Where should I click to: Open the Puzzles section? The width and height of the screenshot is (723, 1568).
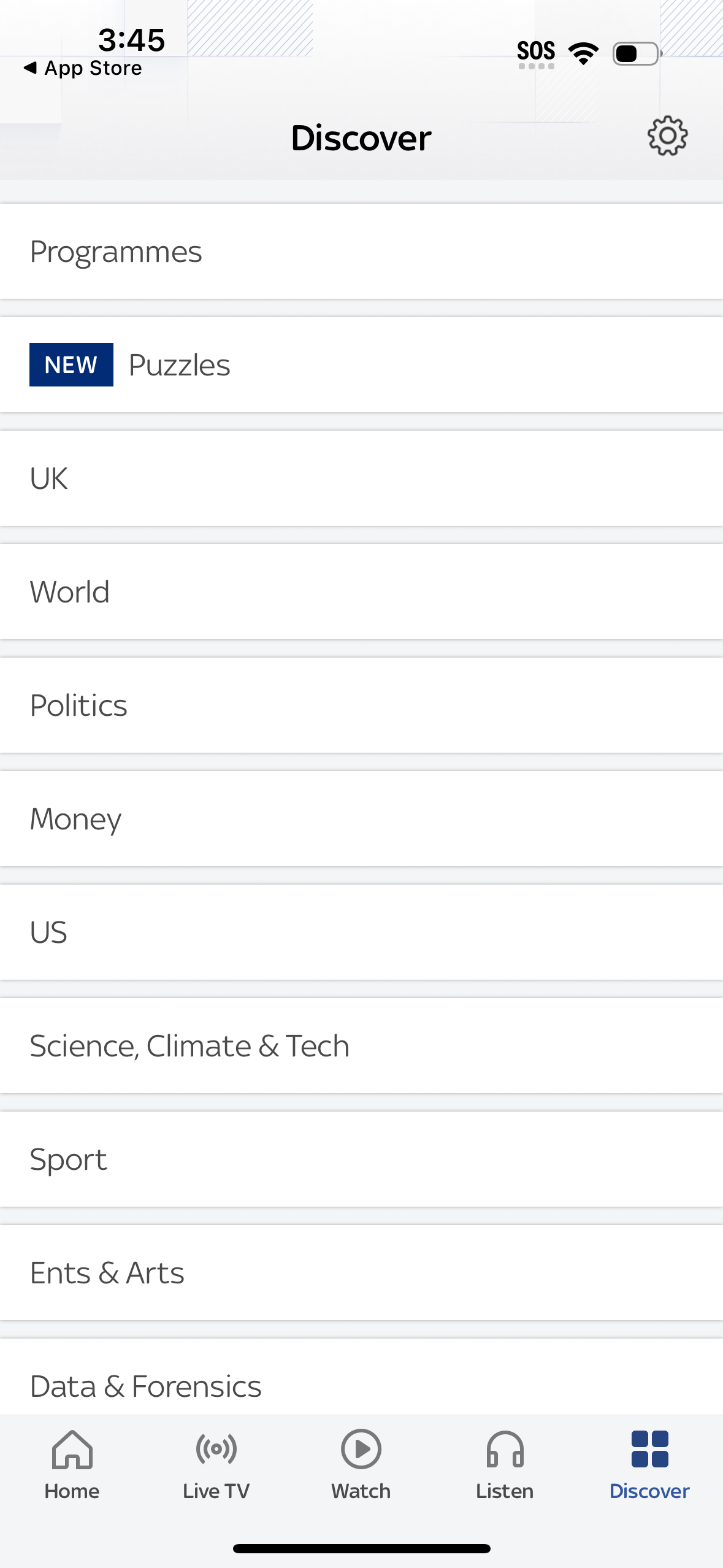179,364
